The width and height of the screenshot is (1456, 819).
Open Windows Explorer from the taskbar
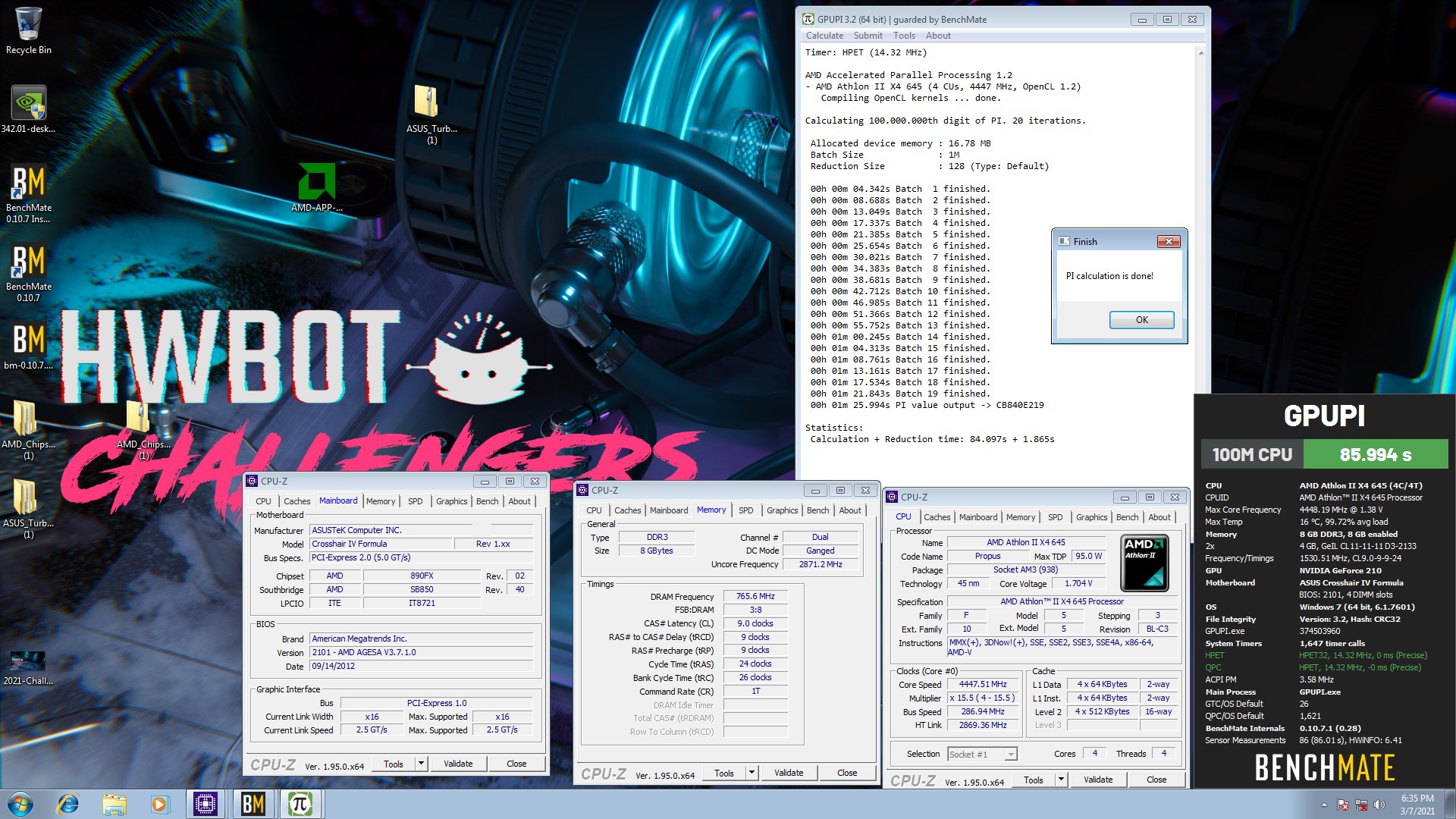pos(114,804)
